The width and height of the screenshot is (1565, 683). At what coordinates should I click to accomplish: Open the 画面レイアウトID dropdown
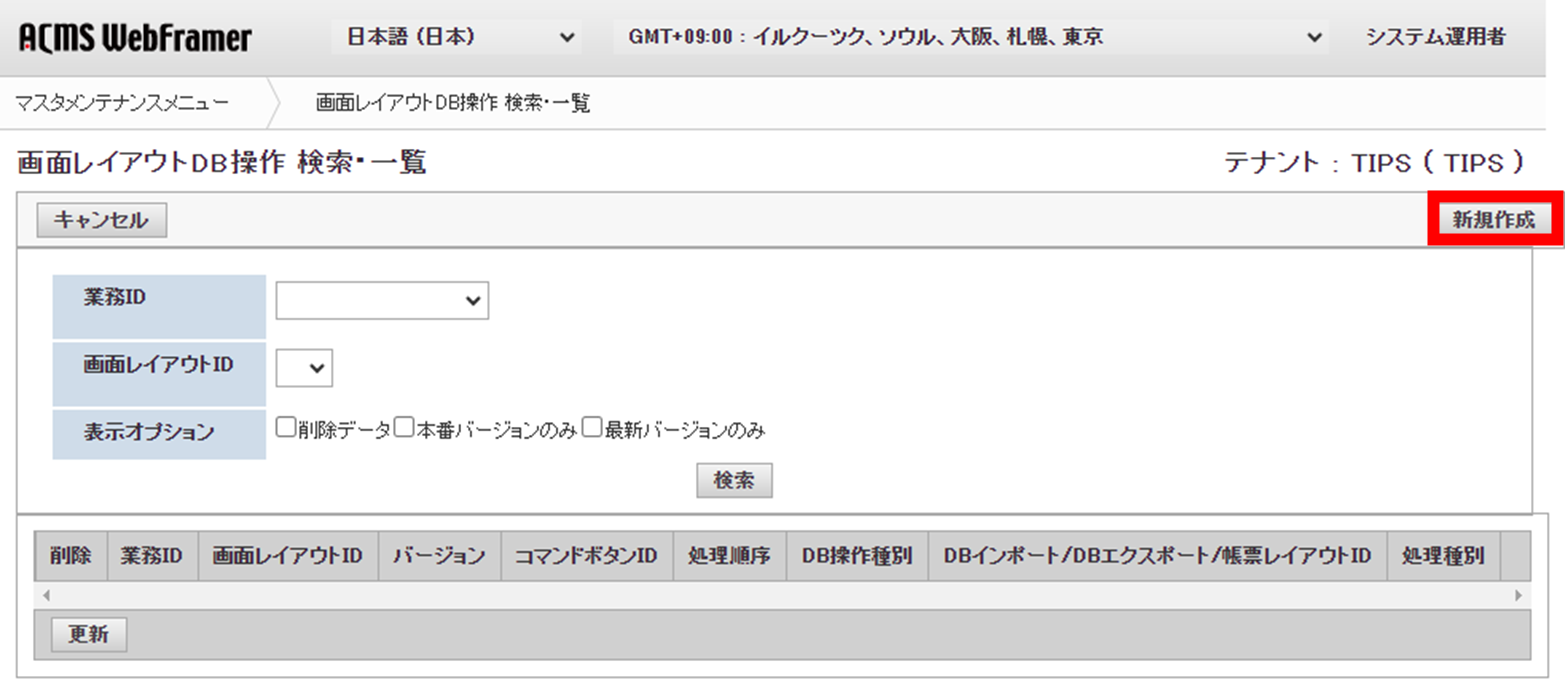pos(304,367)
